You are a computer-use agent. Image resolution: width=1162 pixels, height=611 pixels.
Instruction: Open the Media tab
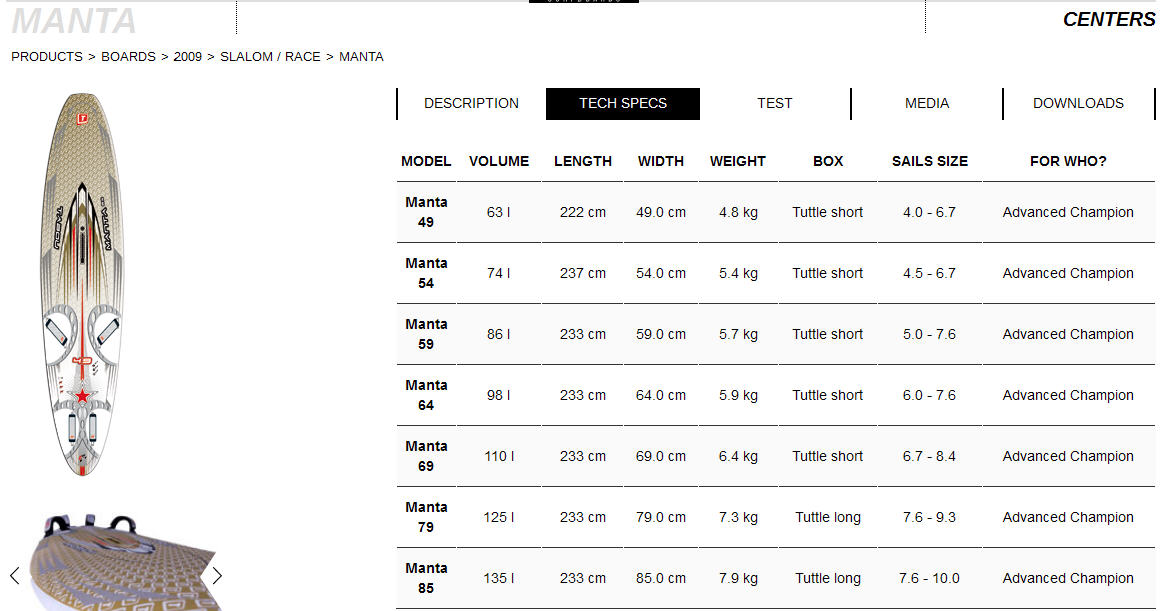pos(926,104)
